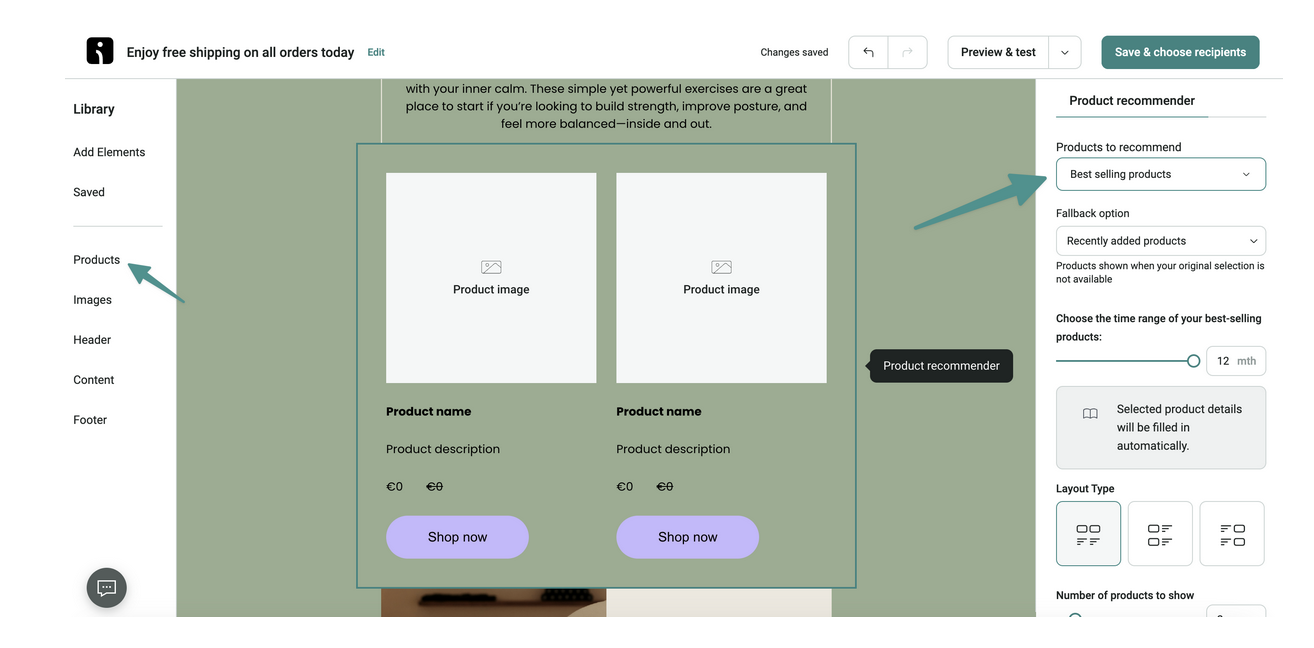The width and height of the screenshot is (1314, 648).
Task: Expand the Preview & test chevron menu
Action: pos(1063,51)
